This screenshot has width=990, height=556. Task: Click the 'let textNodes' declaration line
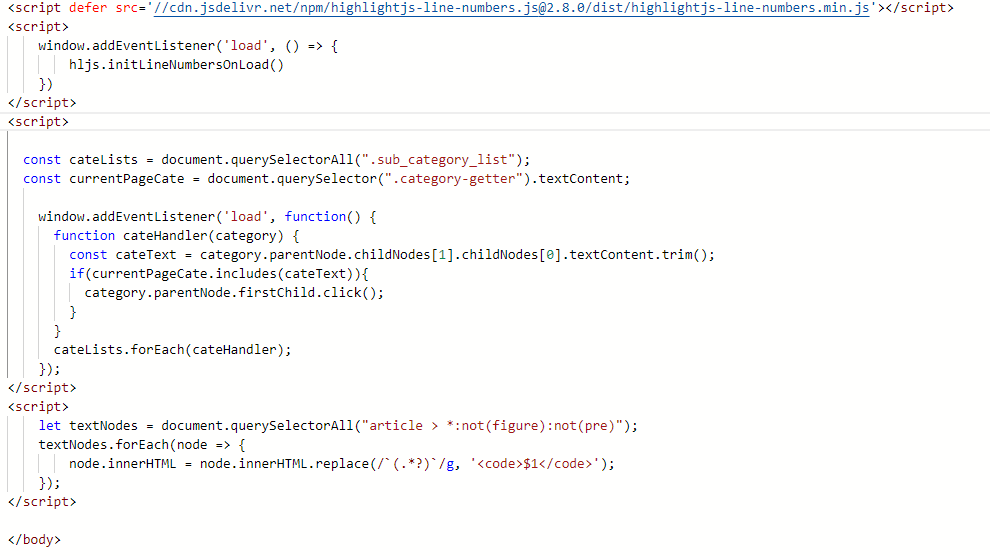point(338,426)
